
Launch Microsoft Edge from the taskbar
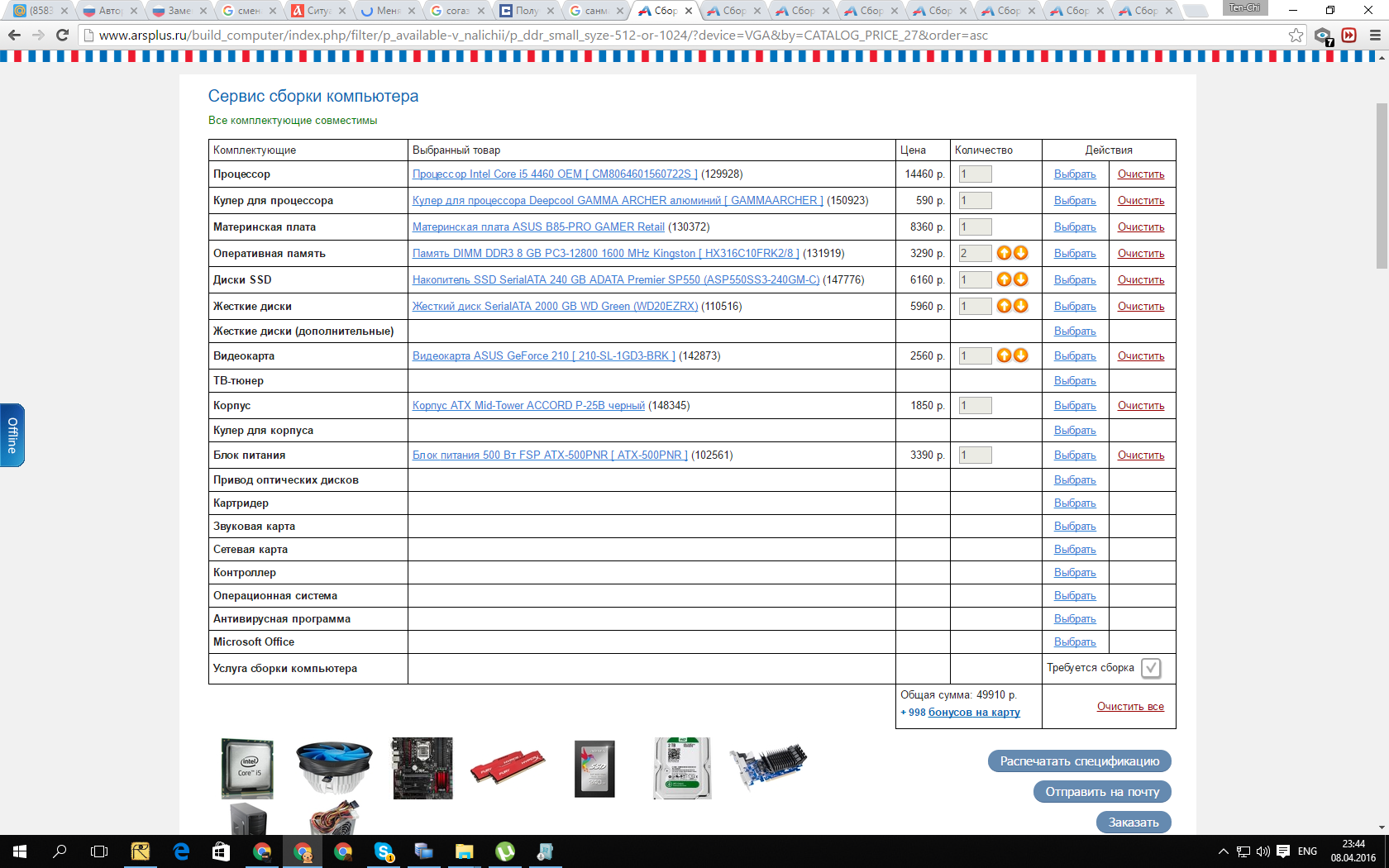[x=181, y=851]
